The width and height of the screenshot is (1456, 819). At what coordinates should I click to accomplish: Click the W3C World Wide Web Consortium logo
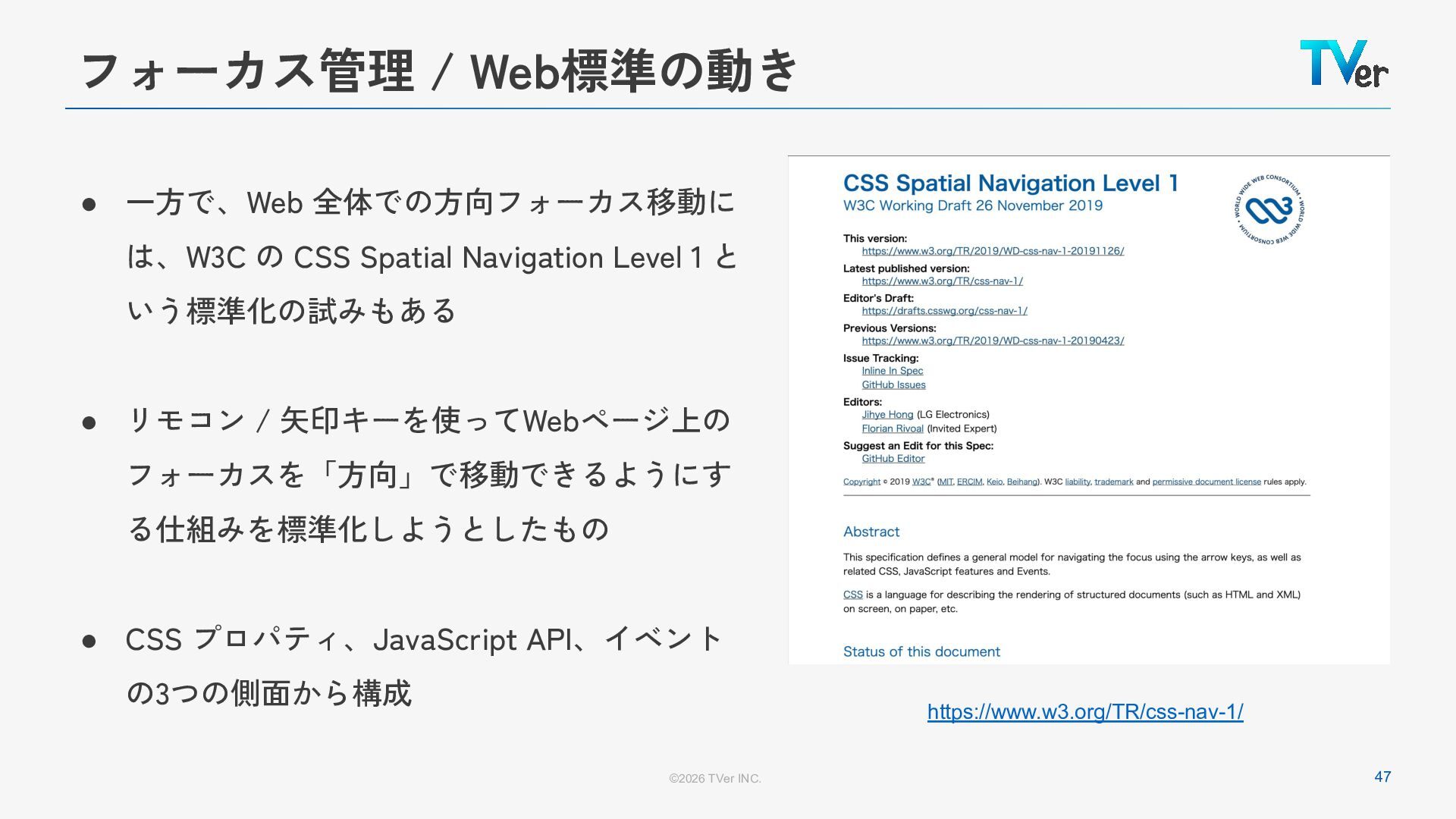[1269, 210]
